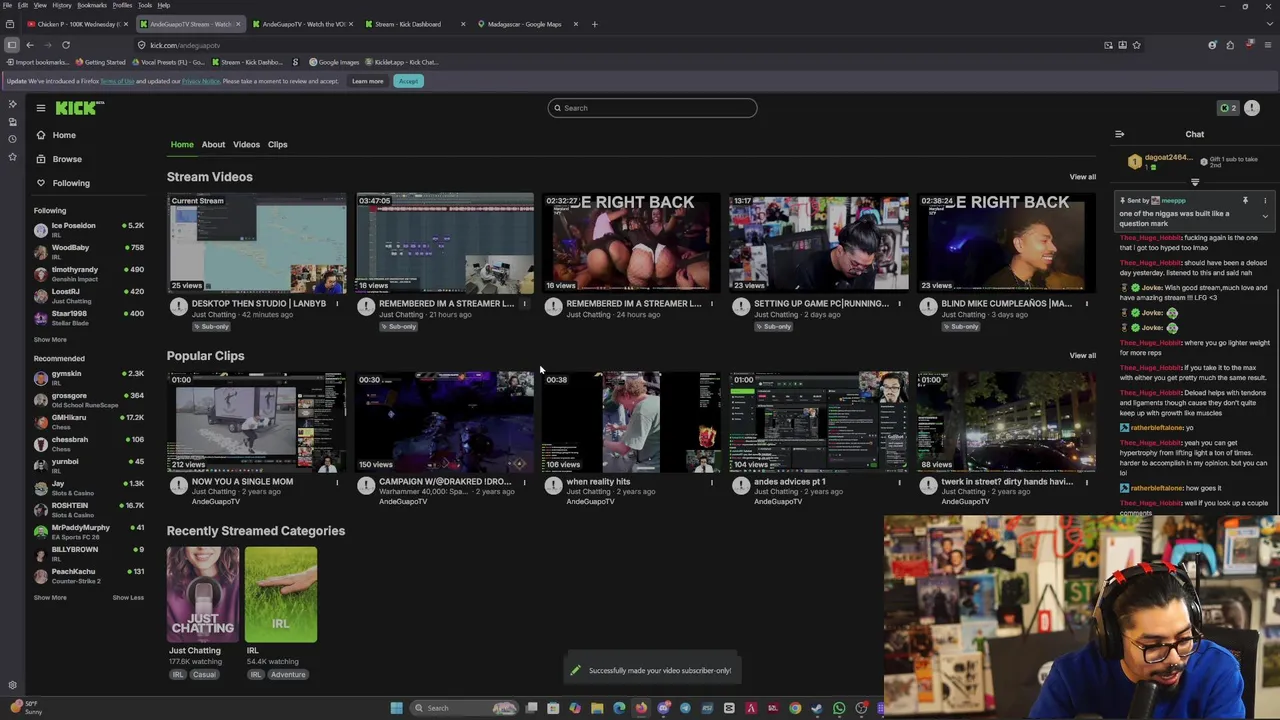This screenshot has height=720, width=1280.
Task: Open the IRL category card
Action: [x=281, y=594]
